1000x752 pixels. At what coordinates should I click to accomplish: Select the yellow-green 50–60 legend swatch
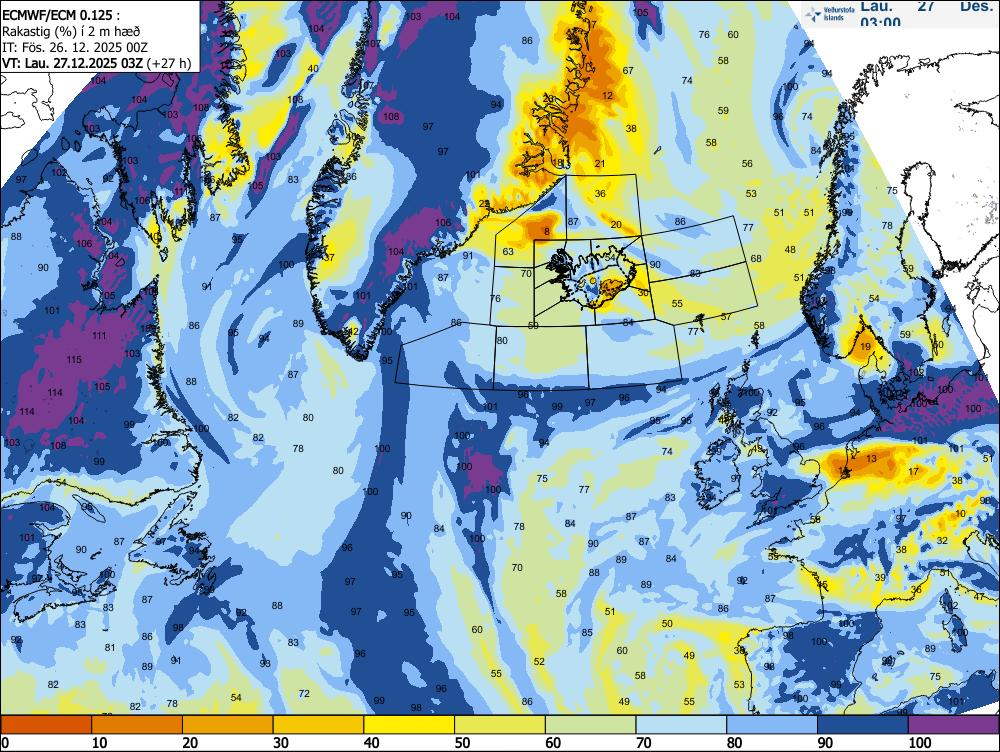[499, 724]
